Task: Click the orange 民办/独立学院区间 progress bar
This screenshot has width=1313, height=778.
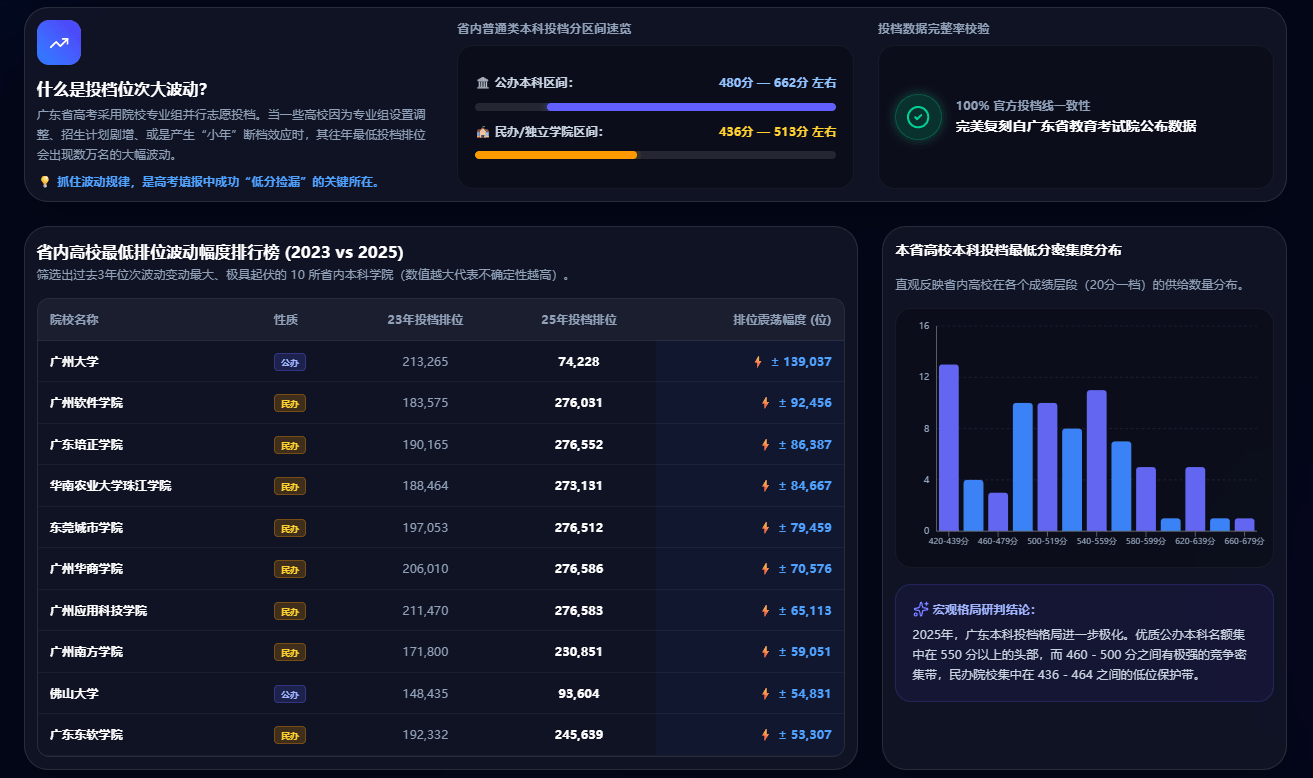Action: point(556,155)
